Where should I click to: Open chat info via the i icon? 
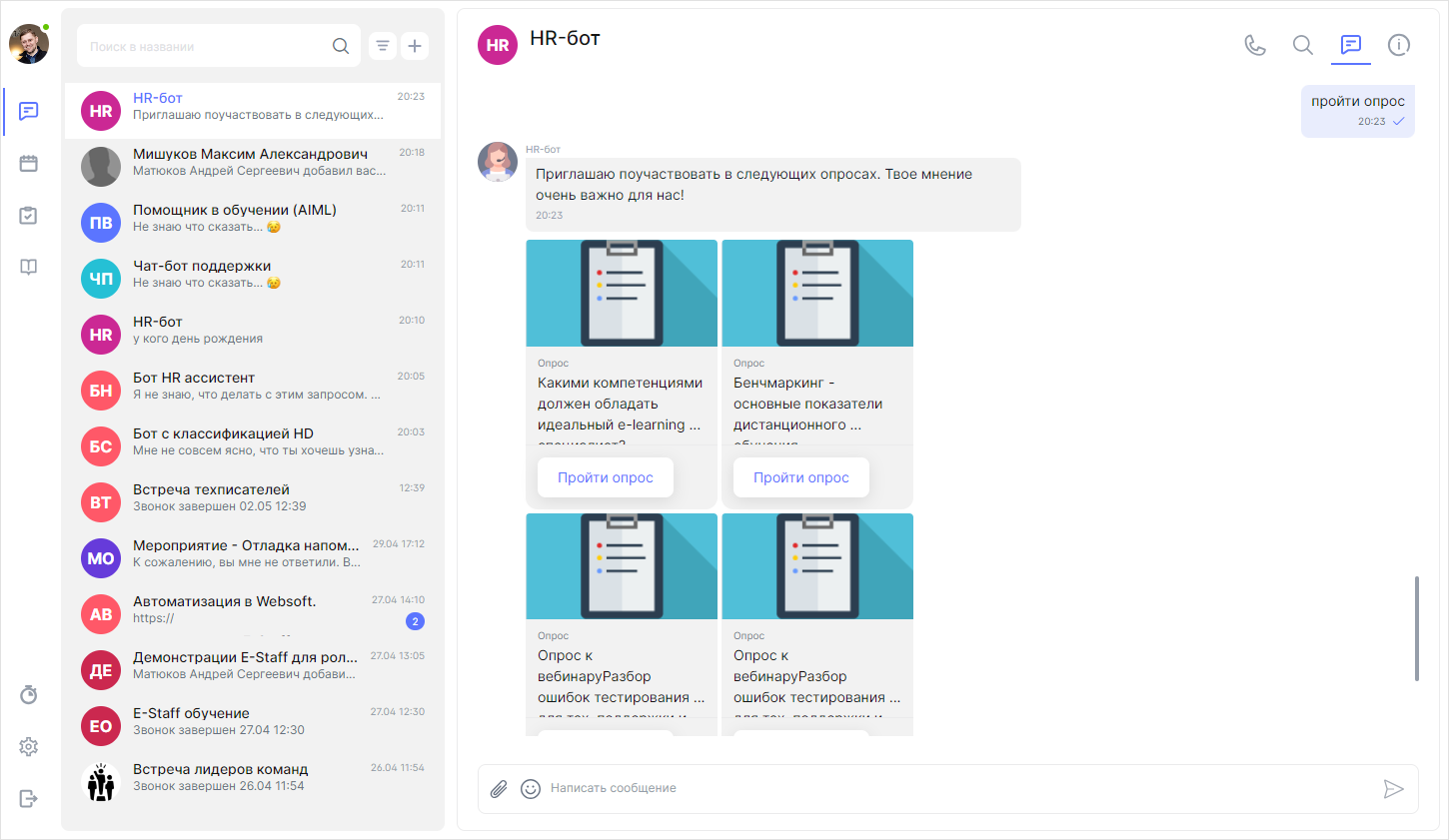1399,45
